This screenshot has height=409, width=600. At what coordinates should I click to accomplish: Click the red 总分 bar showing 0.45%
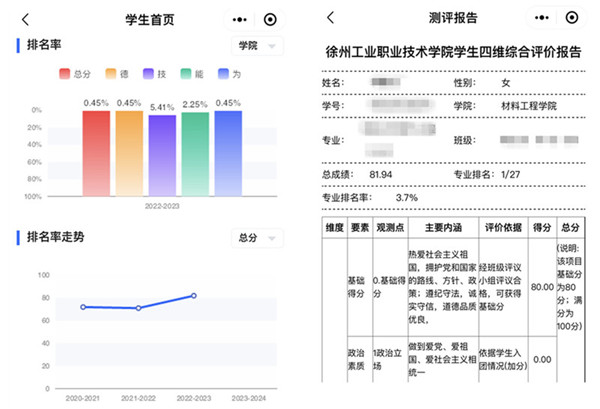click(x=96, y=152)
